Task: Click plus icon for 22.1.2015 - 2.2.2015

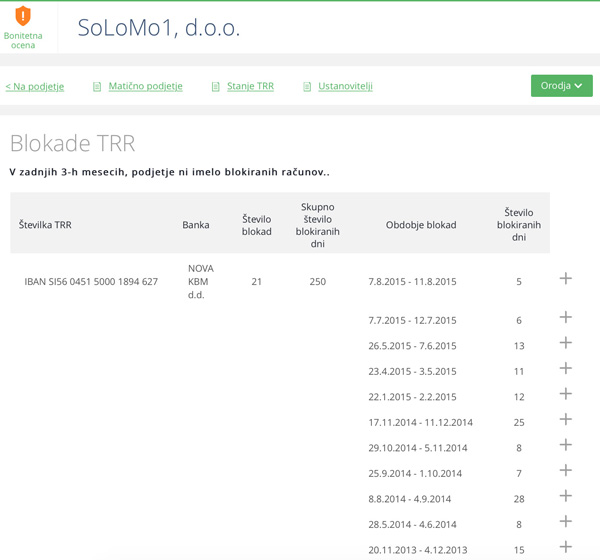Action: click(565, 394)
